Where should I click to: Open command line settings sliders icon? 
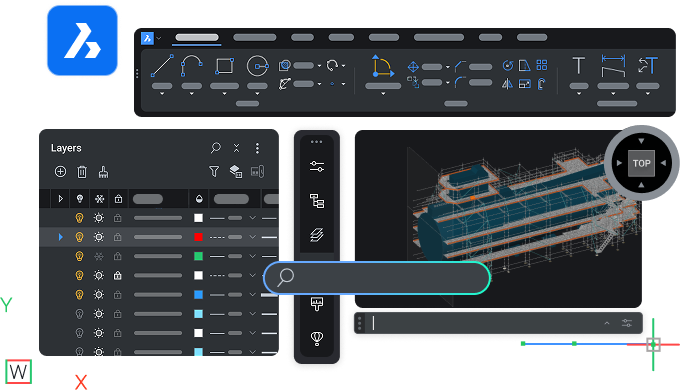627,323
